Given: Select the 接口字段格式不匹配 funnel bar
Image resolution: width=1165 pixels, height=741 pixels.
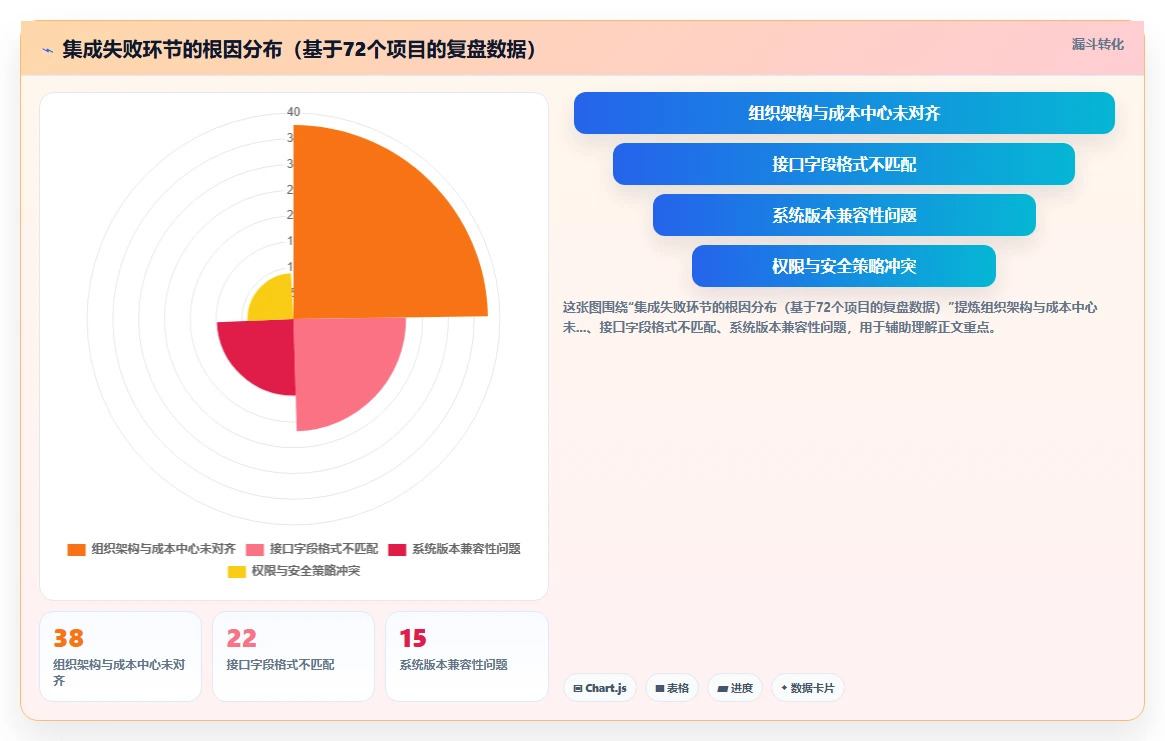Looking at the screenshot, I should tap(844, 164).
